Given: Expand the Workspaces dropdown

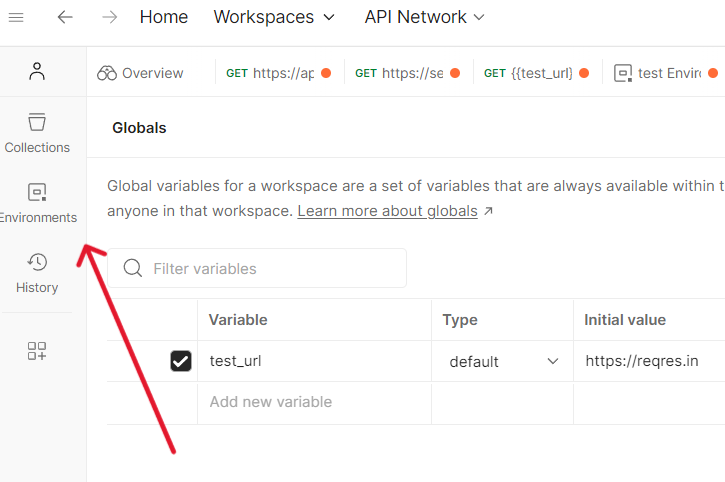Looking at the screenshot, I should [275, 17].
